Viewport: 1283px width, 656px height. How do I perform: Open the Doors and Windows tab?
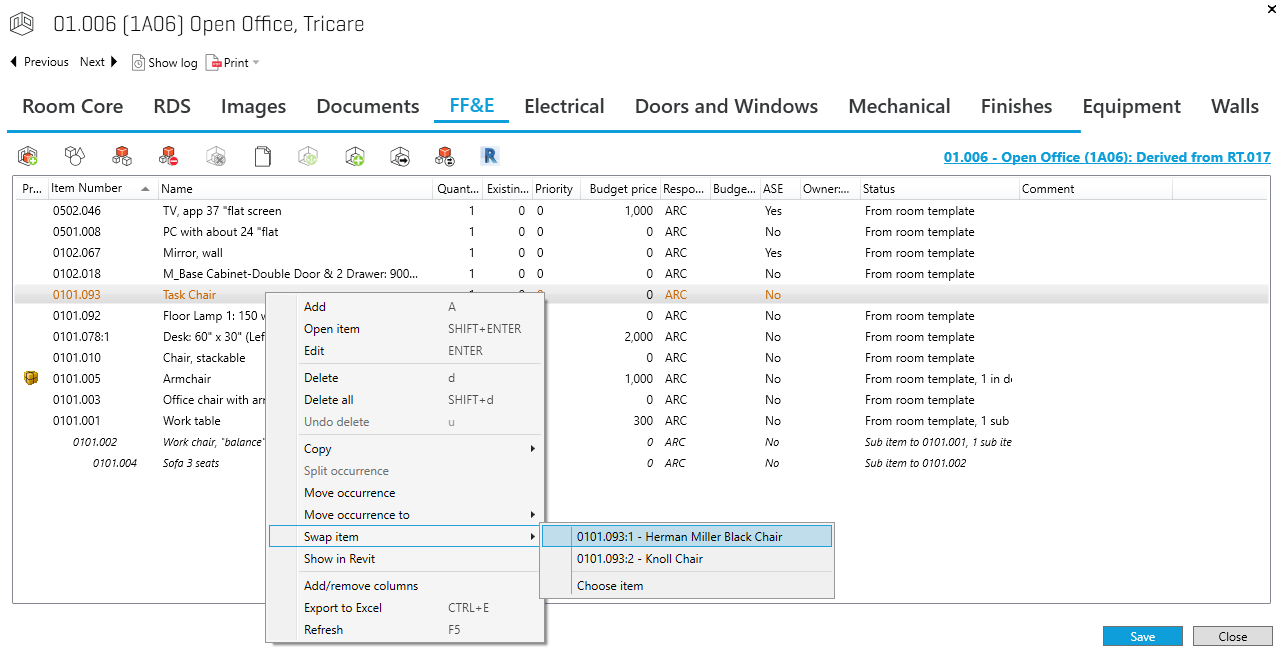click(726, 106)
